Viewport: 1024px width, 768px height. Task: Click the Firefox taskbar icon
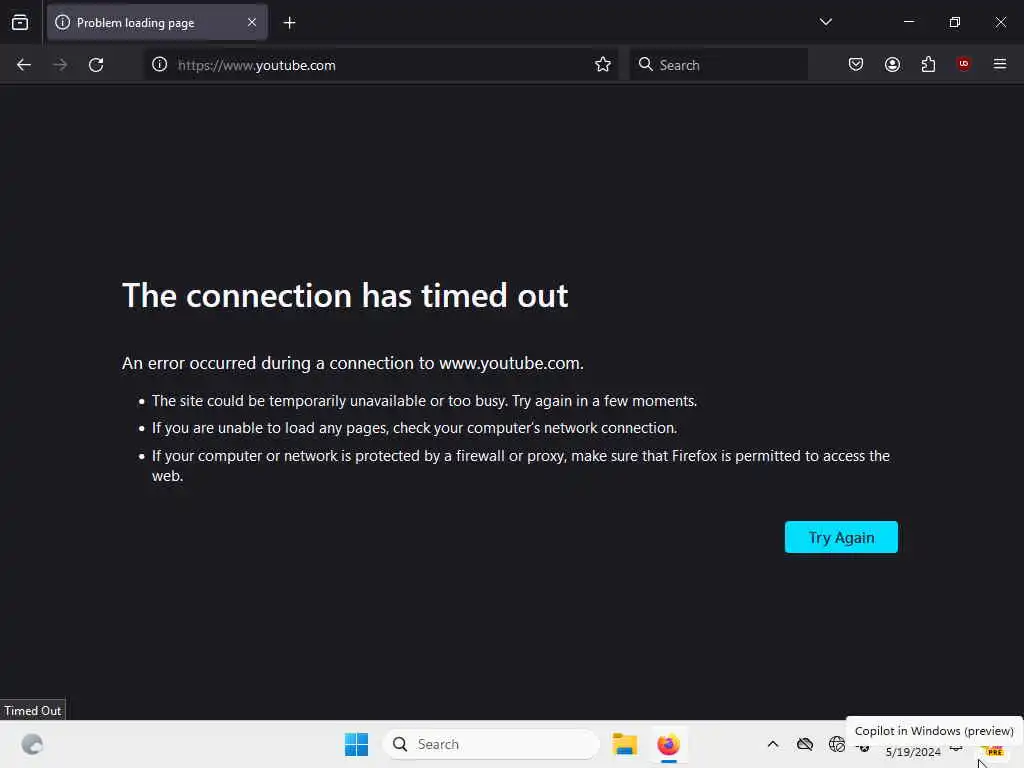[669, 744]
